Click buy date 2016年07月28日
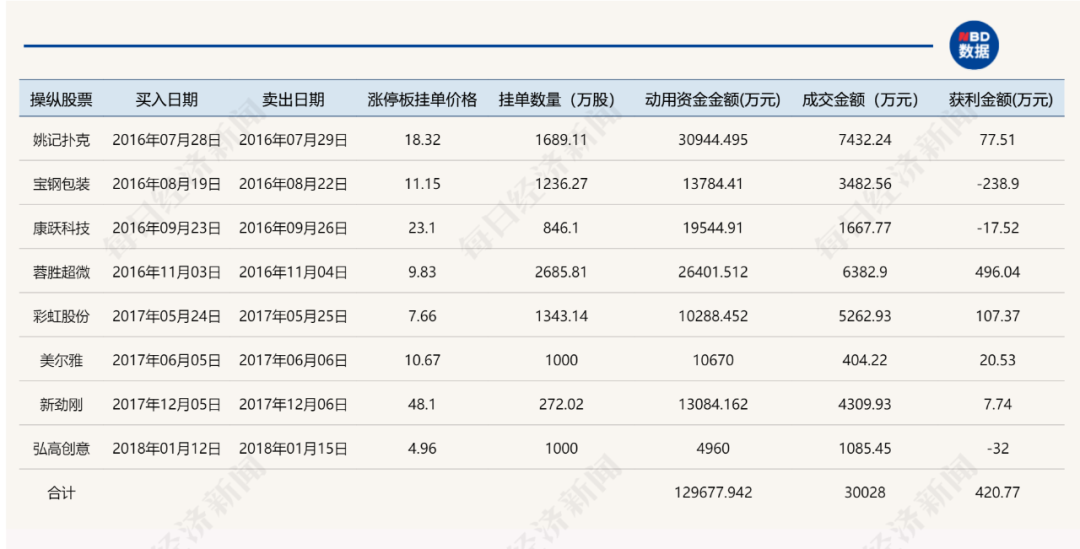This screenshot has width=1080, height=549. pos(167,140)
